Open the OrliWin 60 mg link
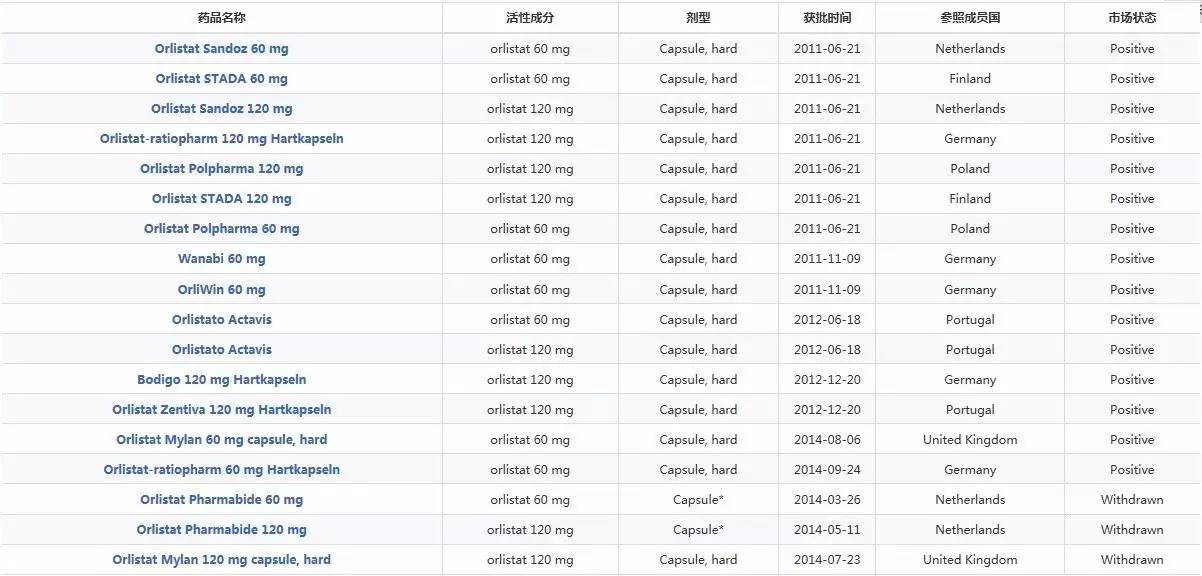Viewport: 1202px width, 576px height. pyautogui.click(x=221, y=289)
